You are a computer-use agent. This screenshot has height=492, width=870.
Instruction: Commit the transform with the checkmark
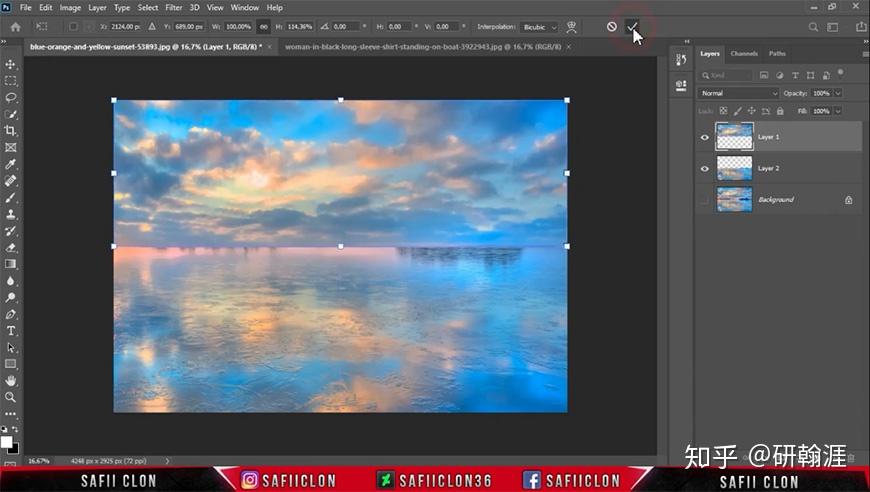click(x=631, y=26)
